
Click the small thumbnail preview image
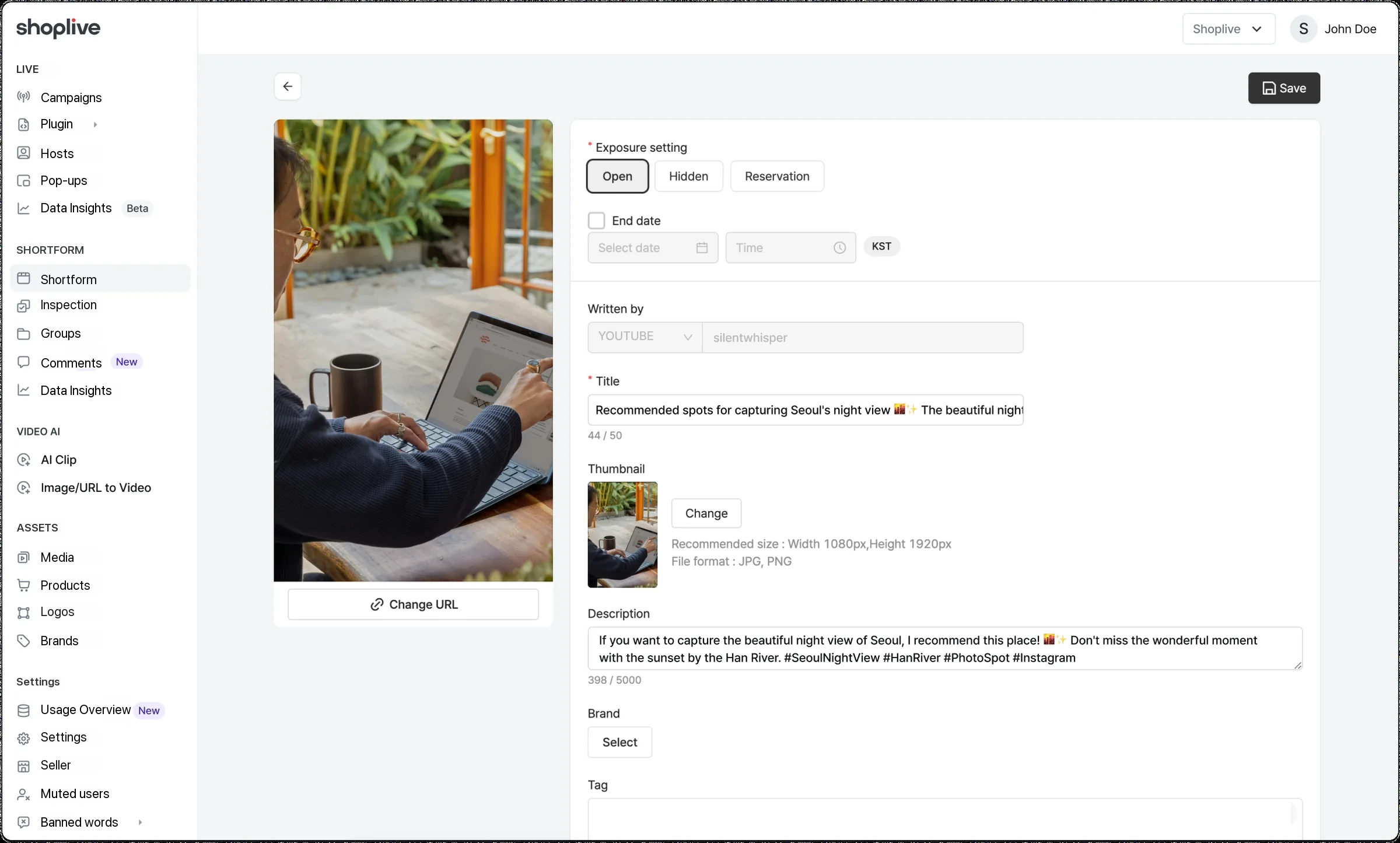(622, 534)
